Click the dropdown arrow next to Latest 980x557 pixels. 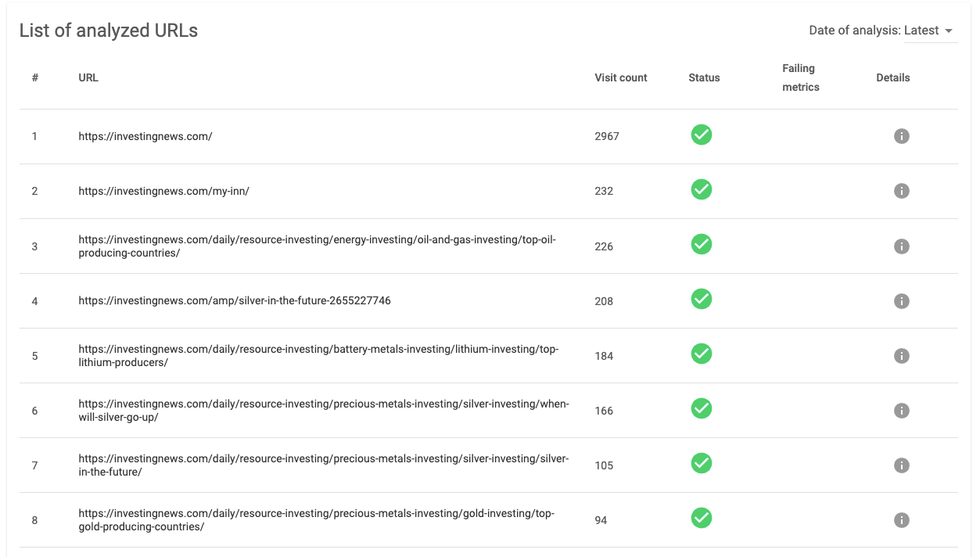(949, 32)
